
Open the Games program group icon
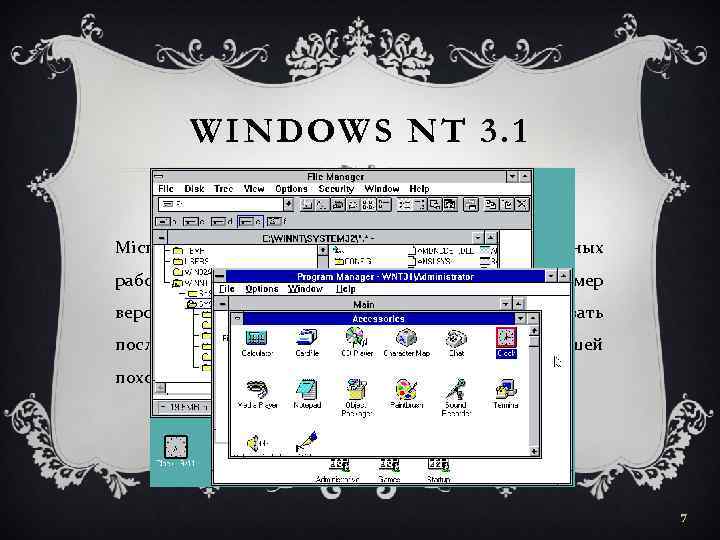click(x=389, y=471)
